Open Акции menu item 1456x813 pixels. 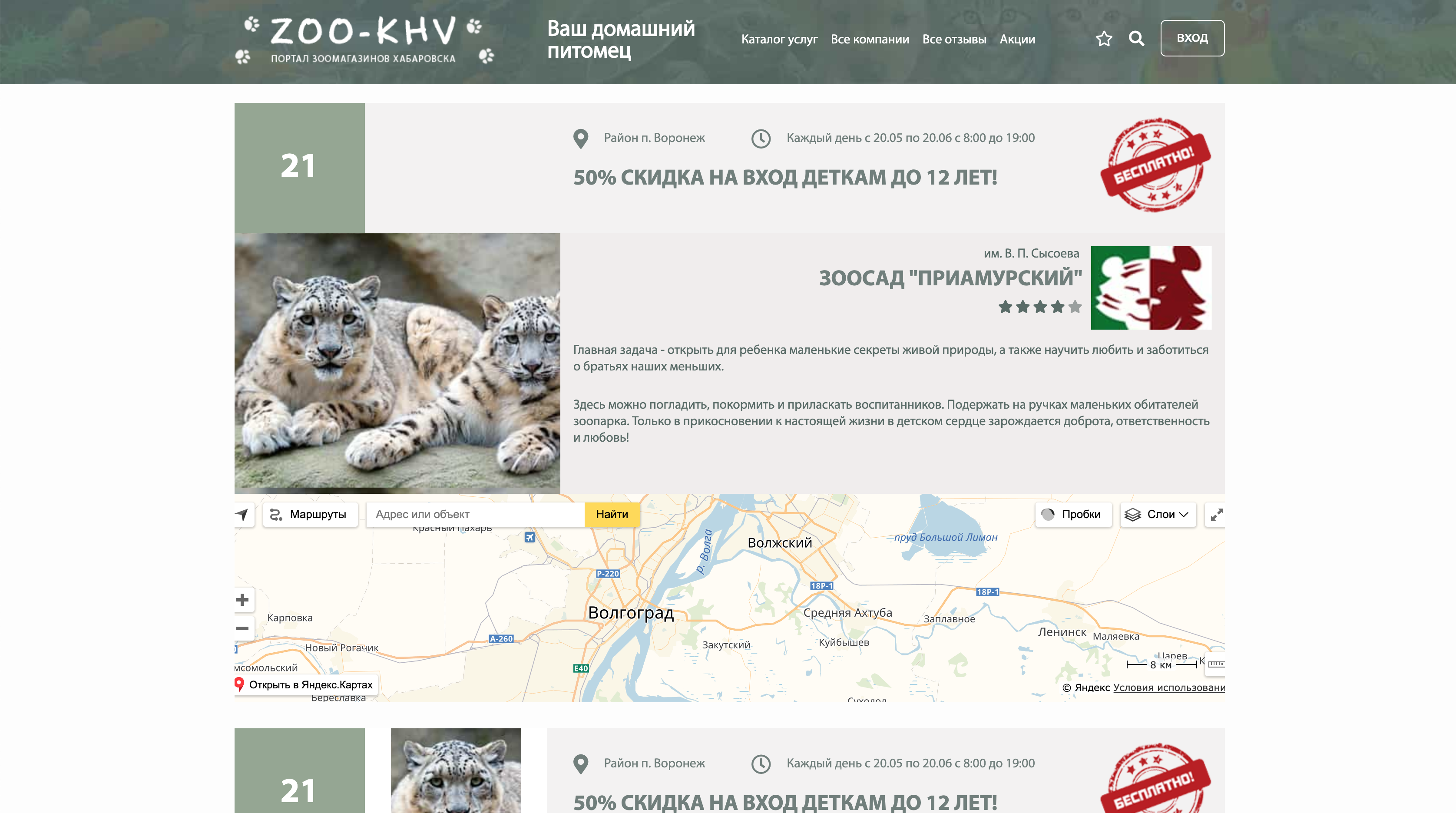(1017, 39)
